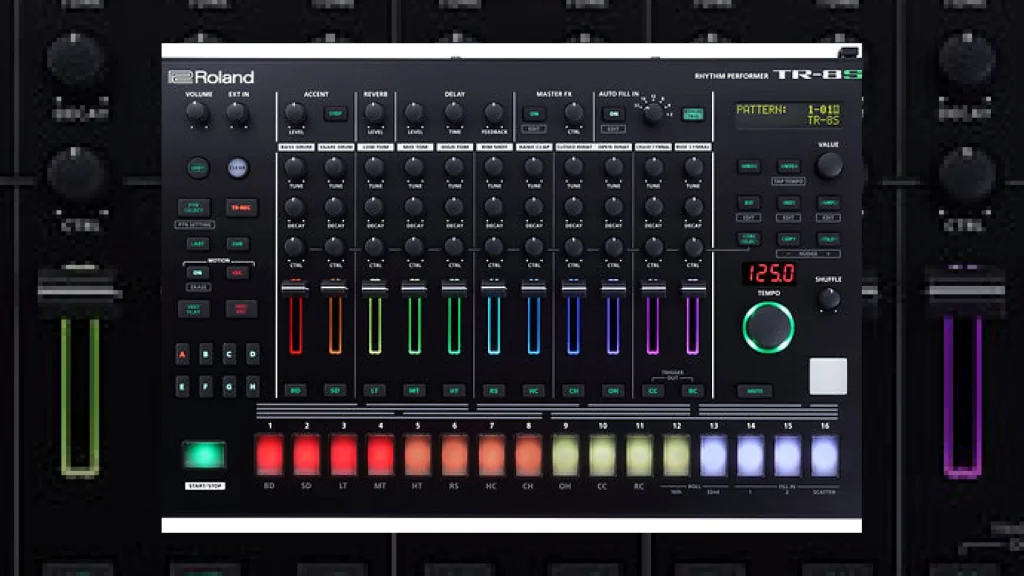
Task: Select the SD instrument button below faders
Action: tap(335, 391)
